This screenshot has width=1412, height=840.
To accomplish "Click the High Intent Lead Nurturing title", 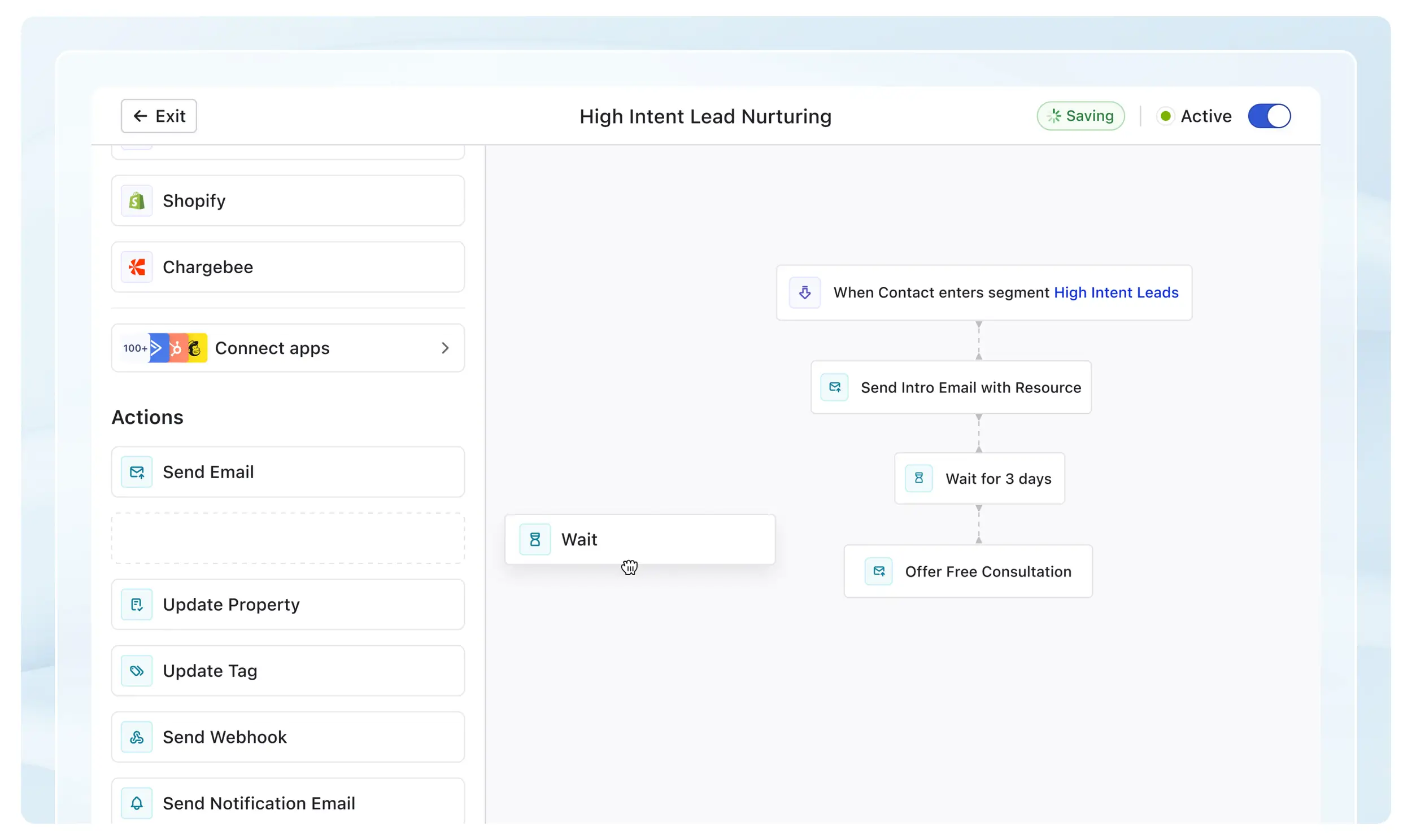I will click(705, 117).
